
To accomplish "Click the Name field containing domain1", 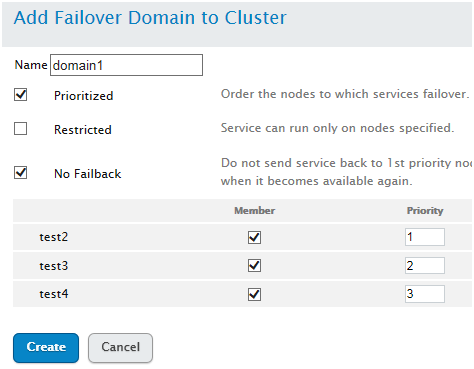I will (126, 65).
